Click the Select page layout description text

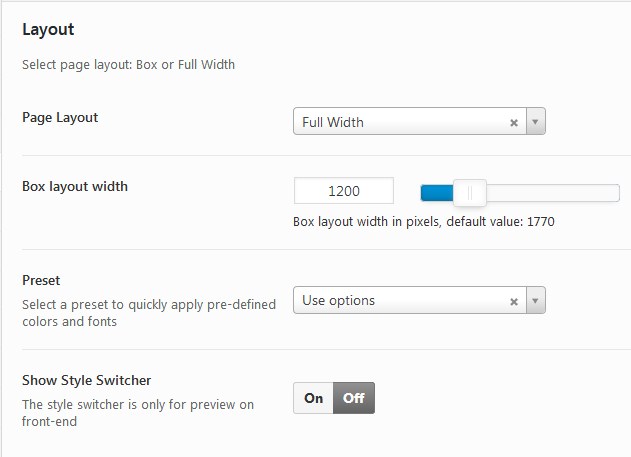(128, 65)
